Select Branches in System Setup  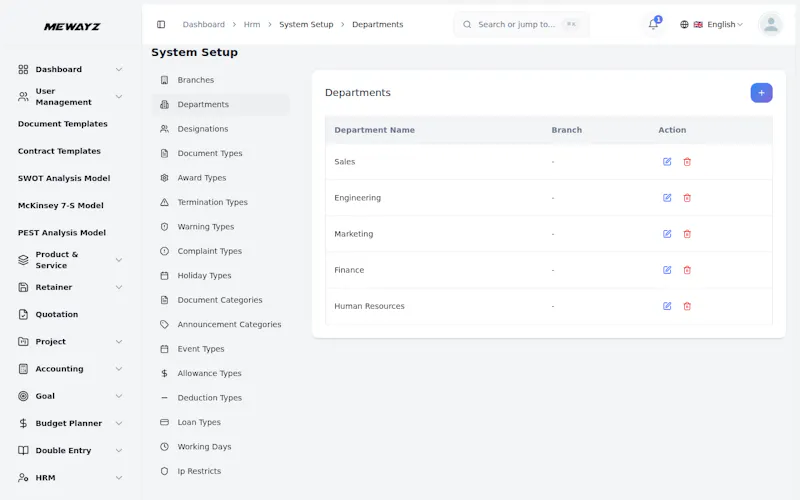click(221, 80)
